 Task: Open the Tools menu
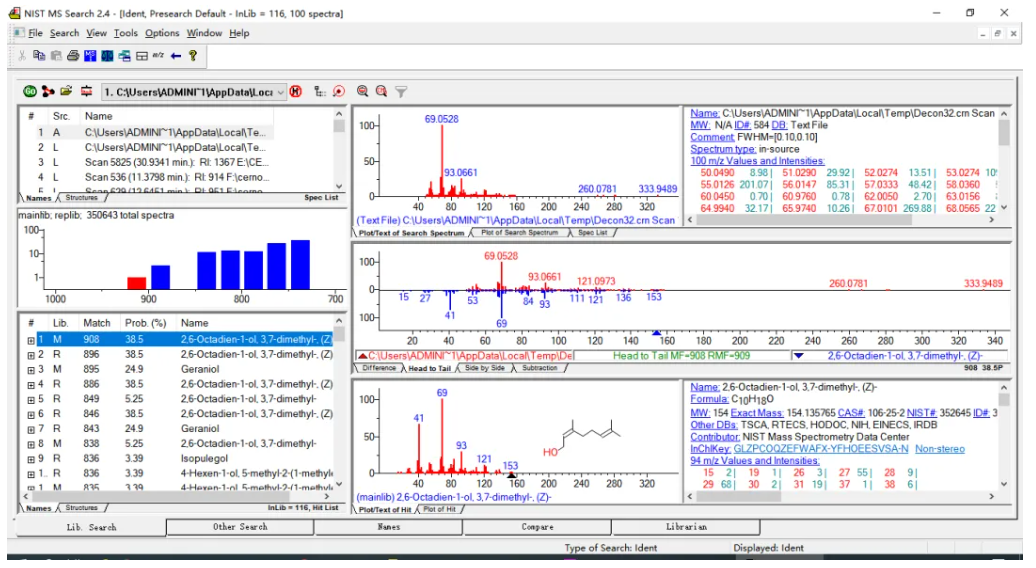[x=125, y=33]
